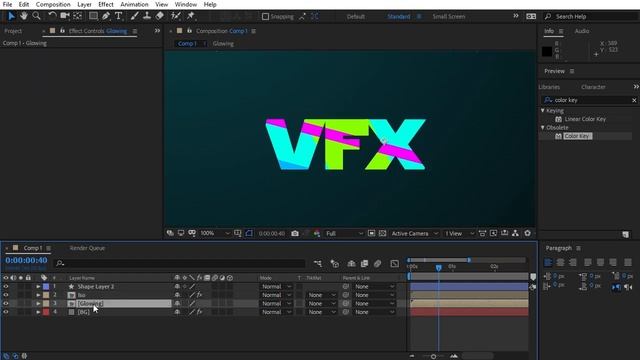Open the Mode dropdown for Shape Layer 2
This screenshot has width=640, height=360.
point(276,287)
